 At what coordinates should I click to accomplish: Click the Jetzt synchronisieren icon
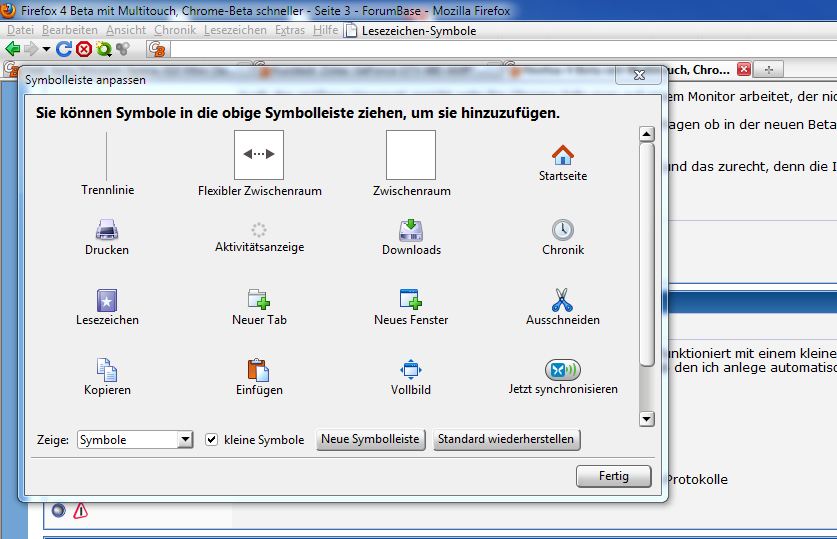[x=563, y=369]
